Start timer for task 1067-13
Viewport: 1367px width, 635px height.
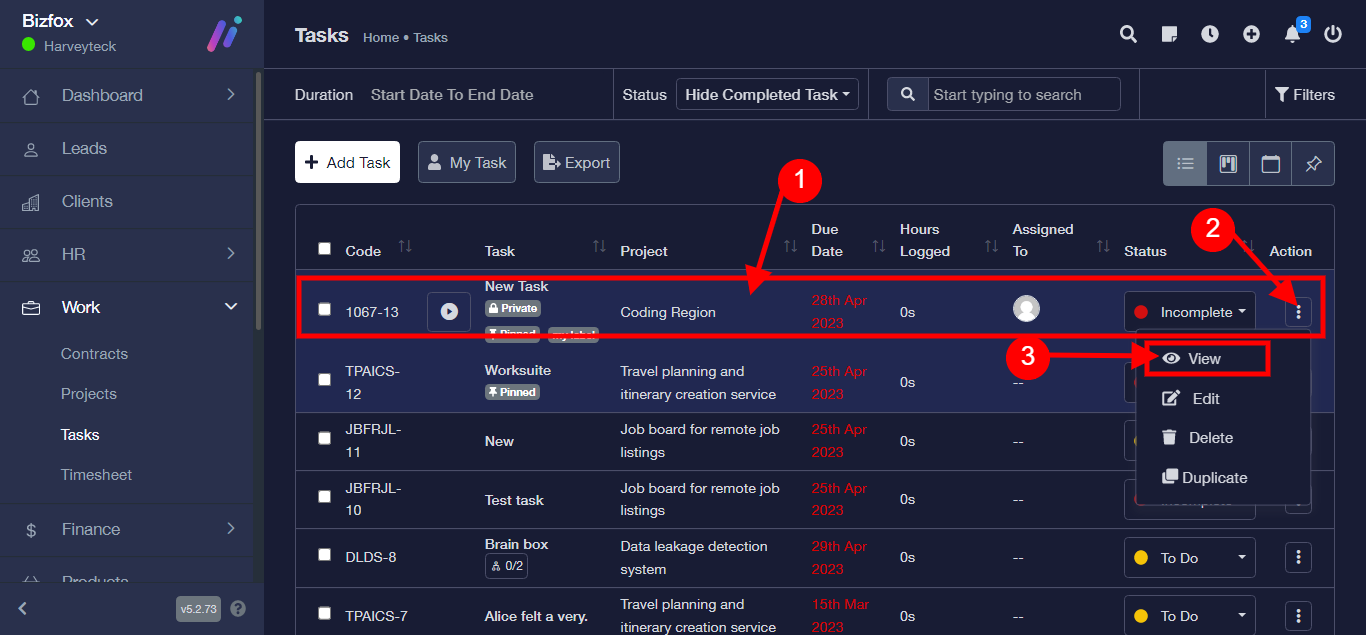(449, 312)
